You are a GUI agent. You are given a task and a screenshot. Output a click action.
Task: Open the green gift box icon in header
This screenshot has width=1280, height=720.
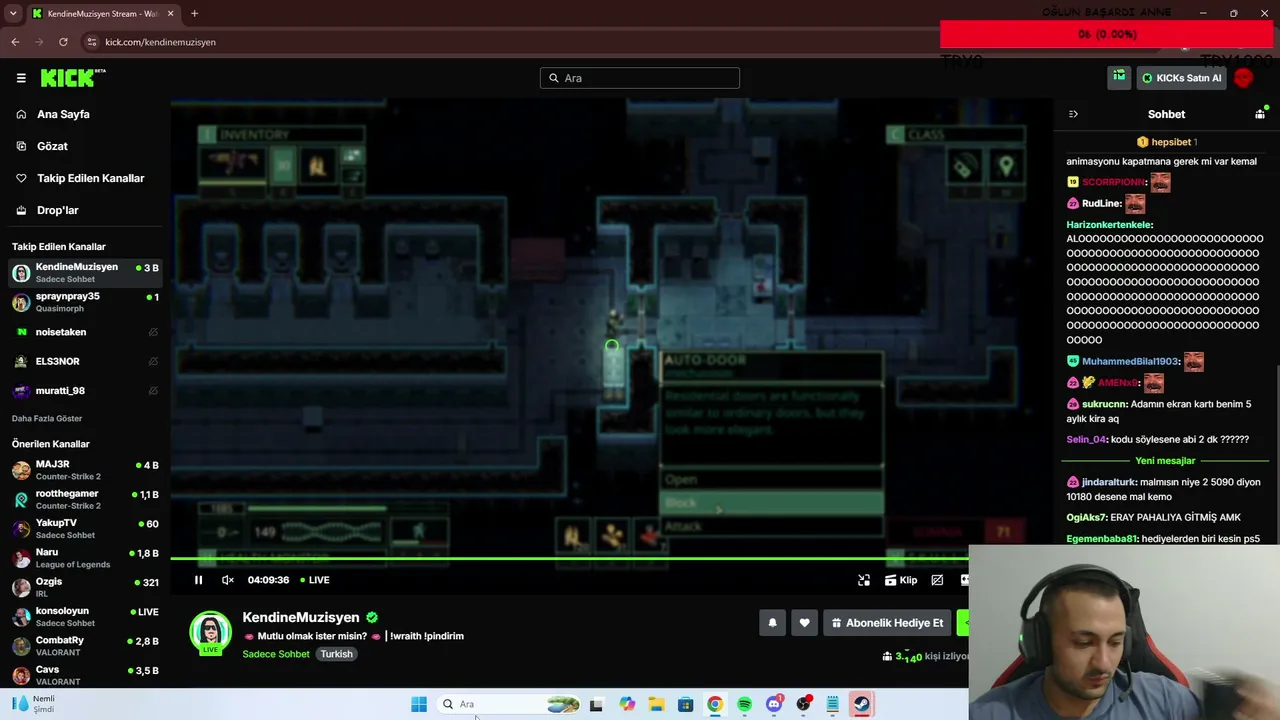click(x=1119, y=77)
